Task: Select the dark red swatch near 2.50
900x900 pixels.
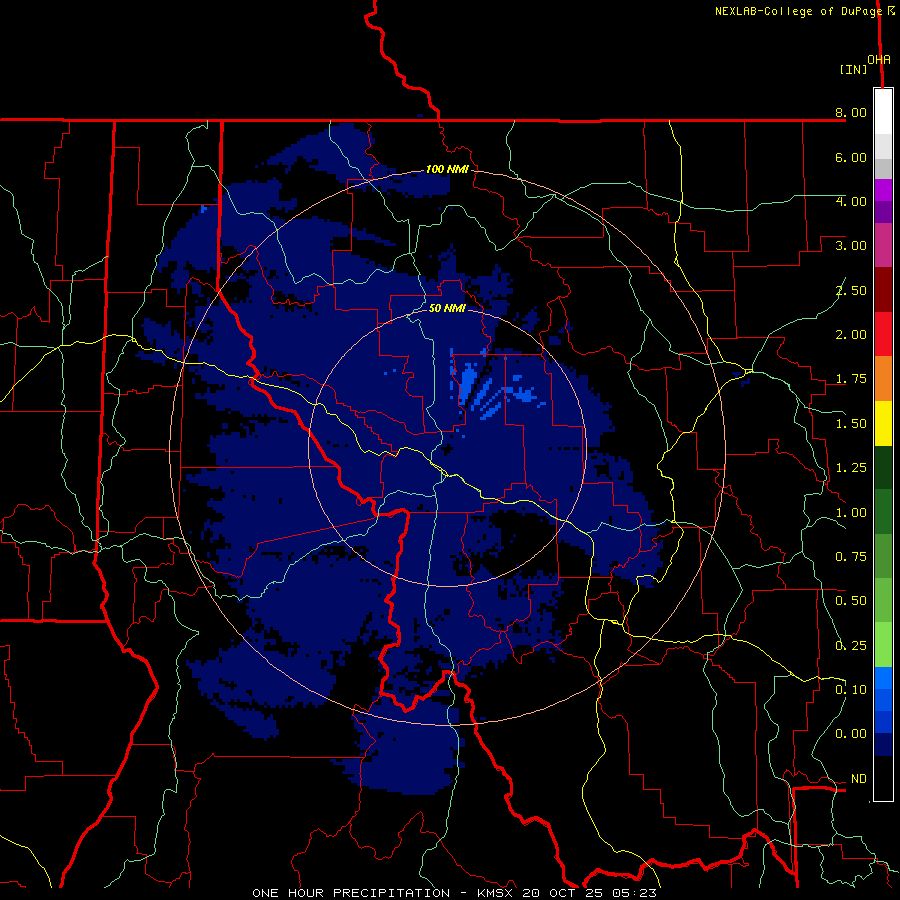Action: [883, 290]
